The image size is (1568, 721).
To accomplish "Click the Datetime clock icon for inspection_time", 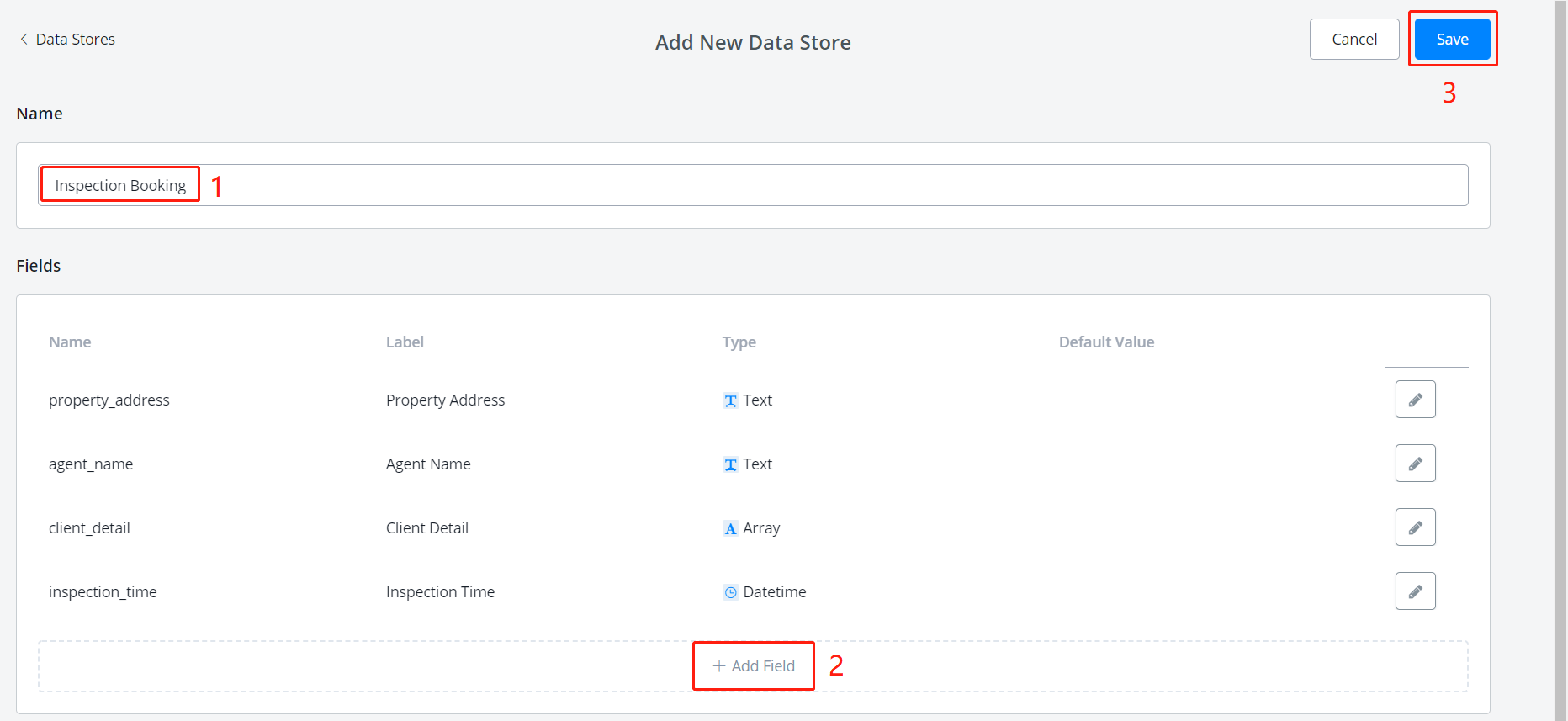I will click(730, 592).
